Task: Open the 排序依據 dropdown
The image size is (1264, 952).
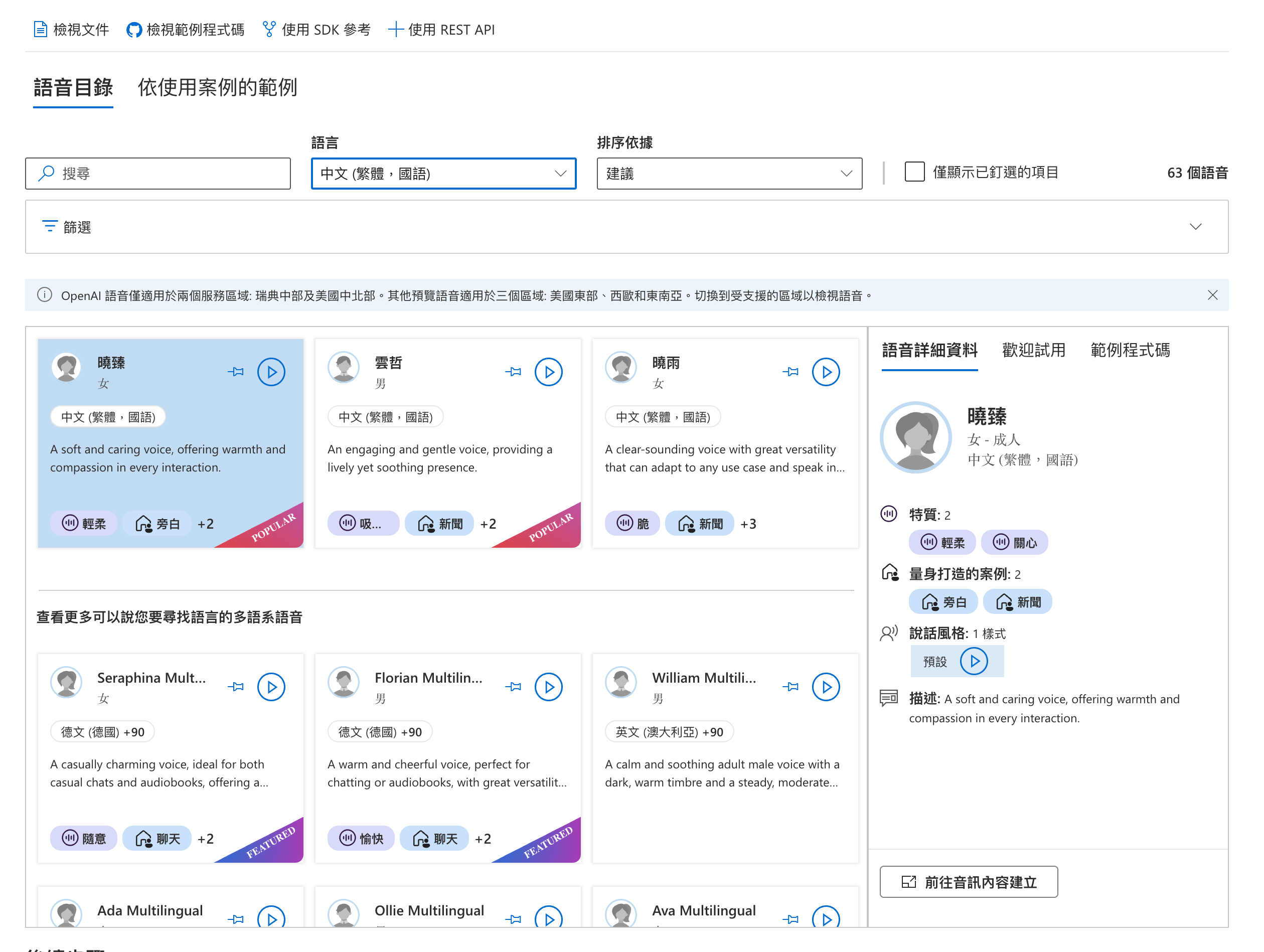Action: pos(729,174)
